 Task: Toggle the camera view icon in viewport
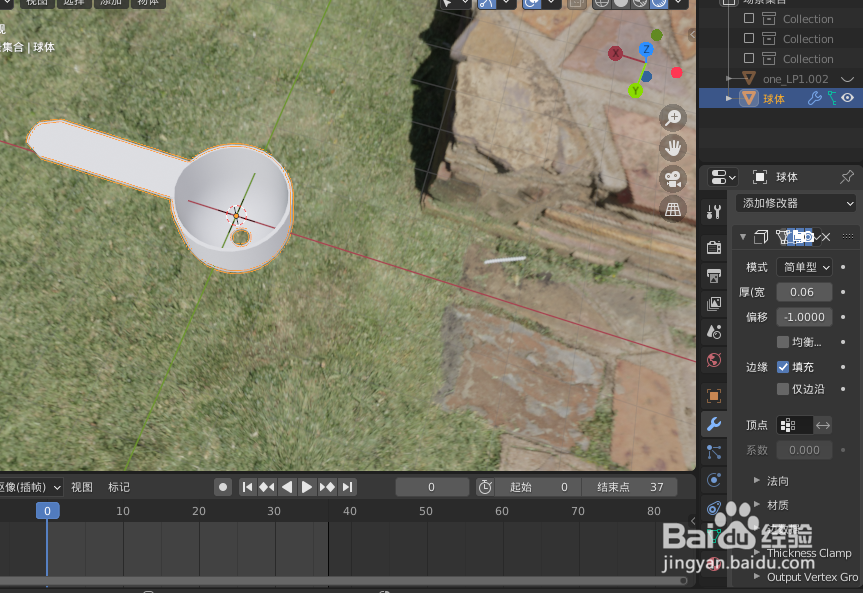(x=673, y=178)
